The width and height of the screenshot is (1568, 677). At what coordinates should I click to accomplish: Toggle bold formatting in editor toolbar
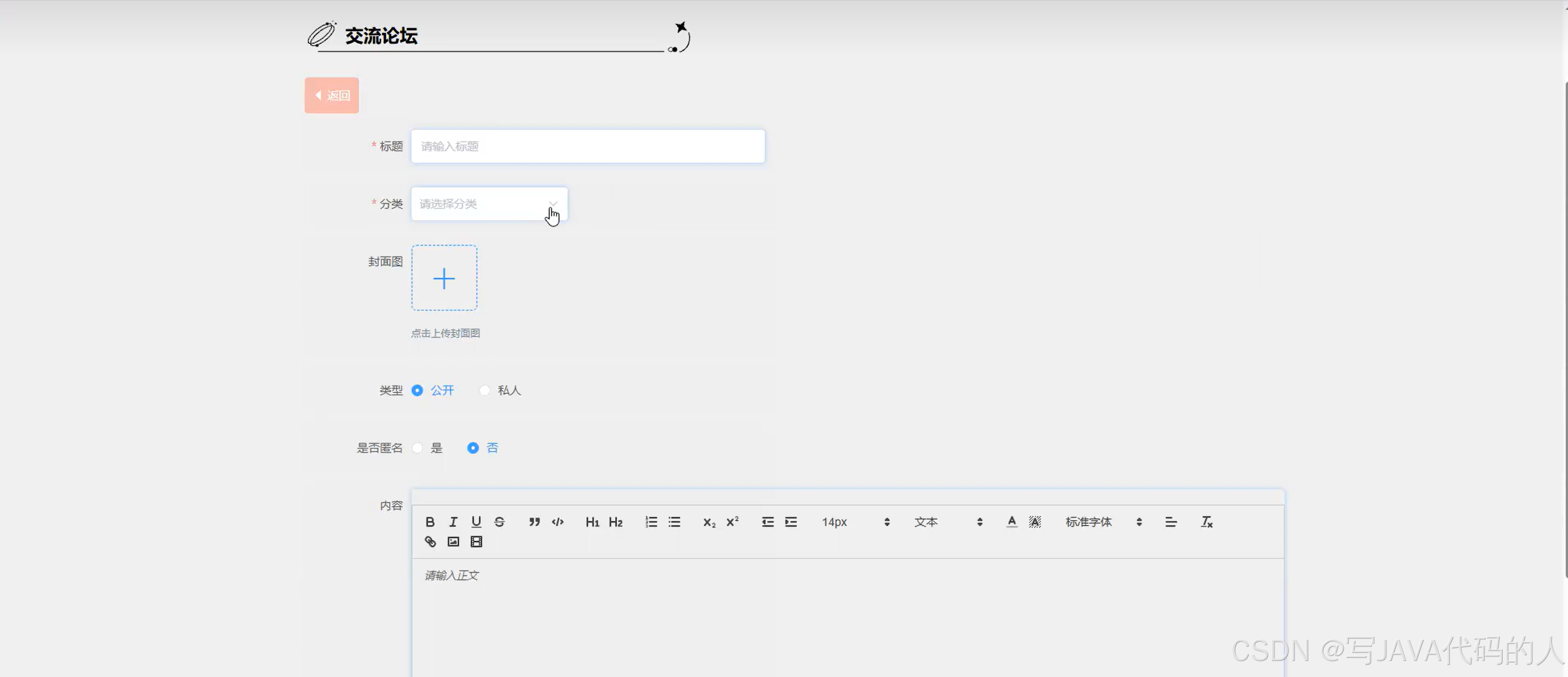tap(430, 522)
